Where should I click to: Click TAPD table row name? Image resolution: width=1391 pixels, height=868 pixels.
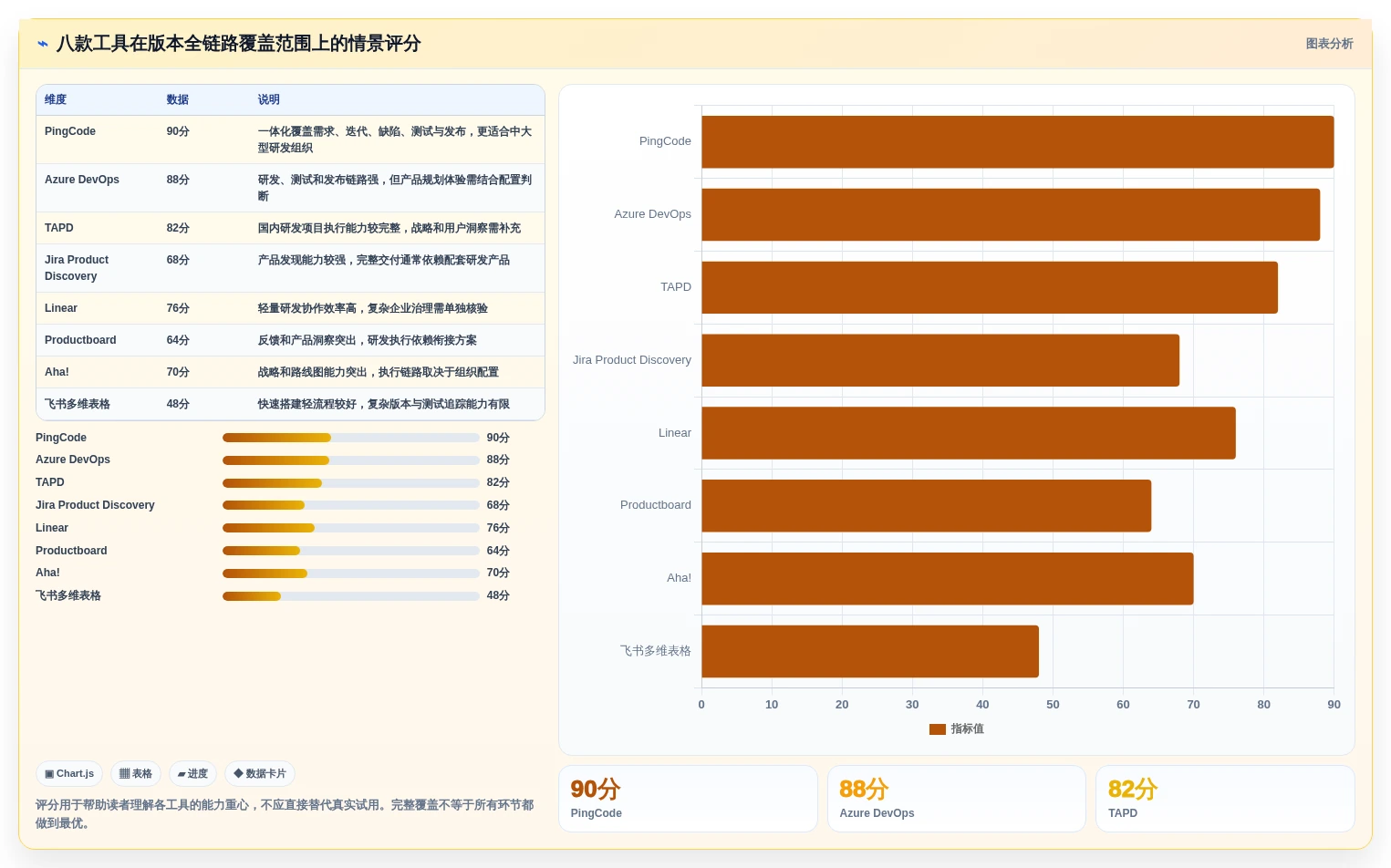click(x=59, y=228)
